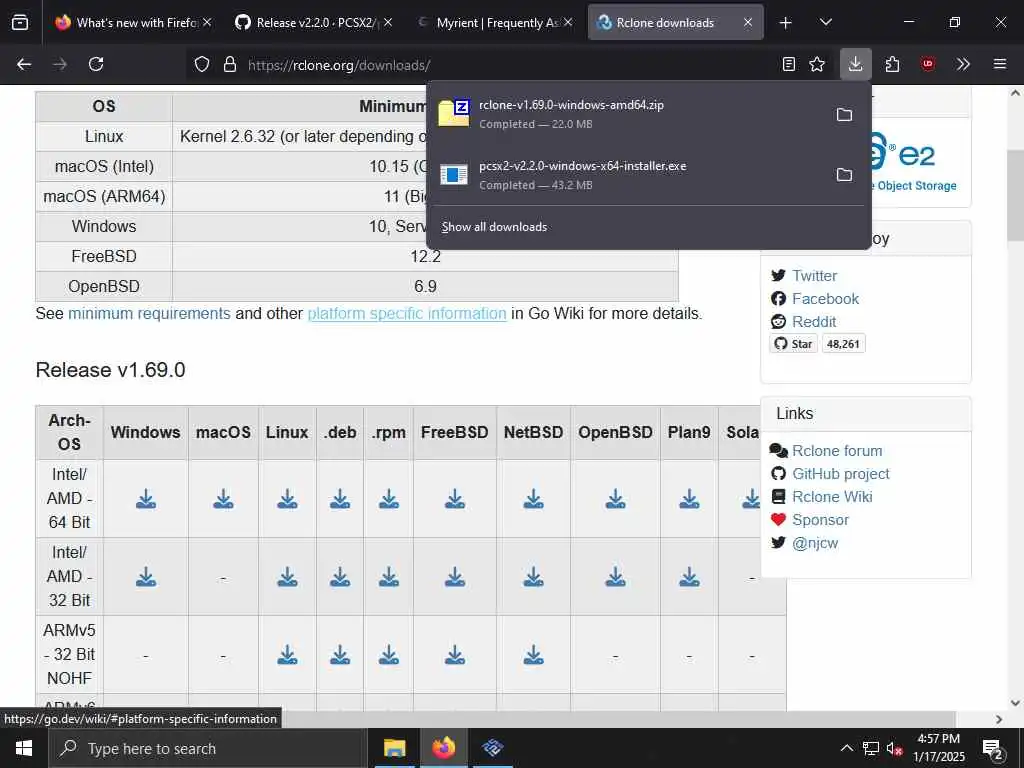The height and width of the screenshot is (768, 1024).
Task: Download NetBSD Intel/AMD 64 Bit build
Action: click(x=534, y=499)
